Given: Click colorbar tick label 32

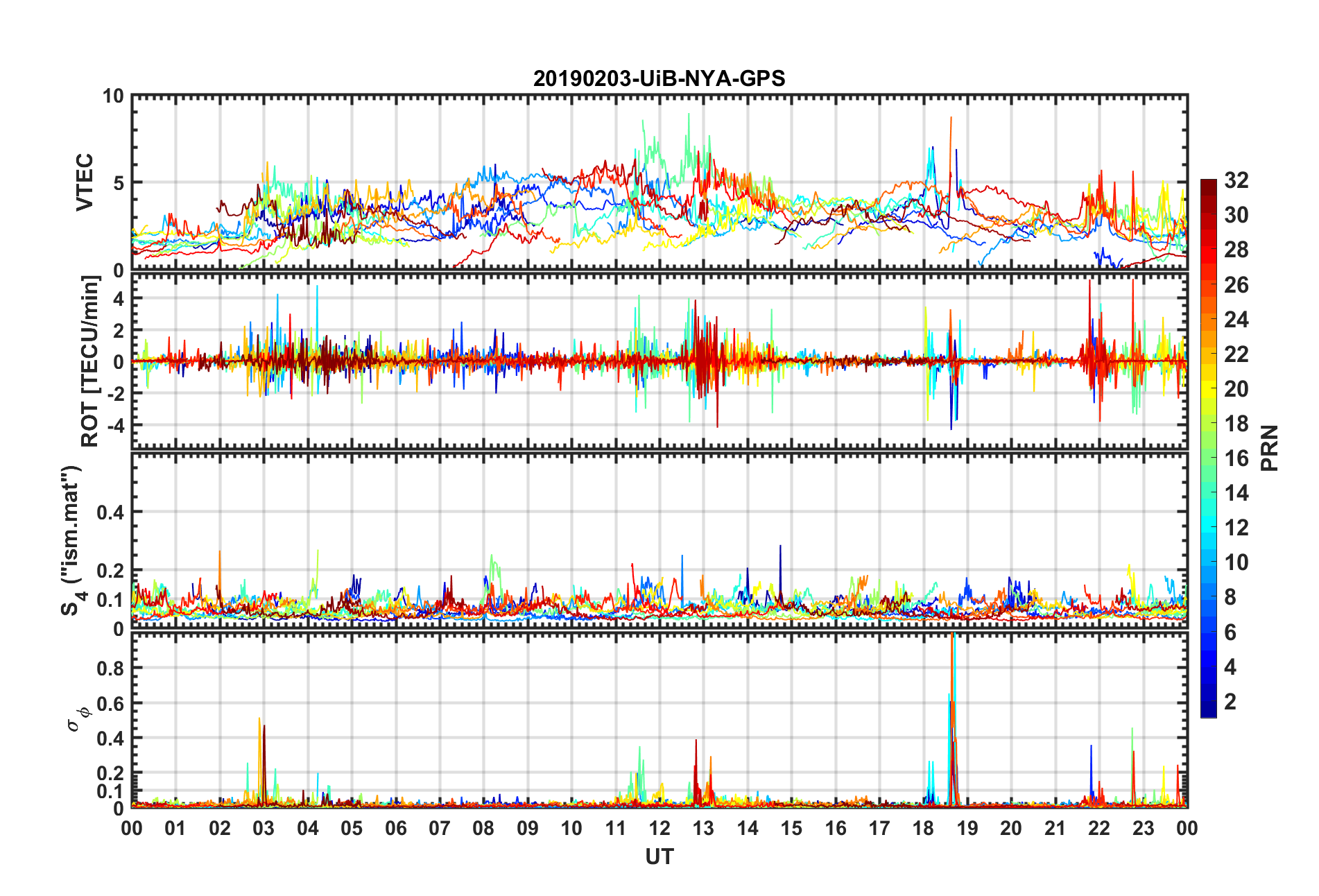Looking at the screenshot, I should point(1236,180).
